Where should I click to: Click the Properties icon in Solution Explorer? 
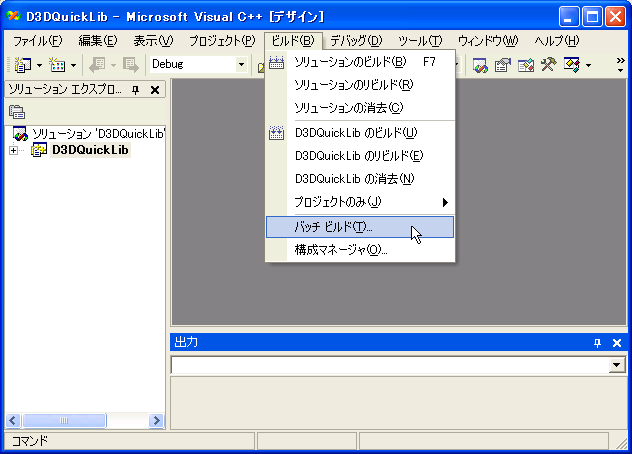[17, 111]
